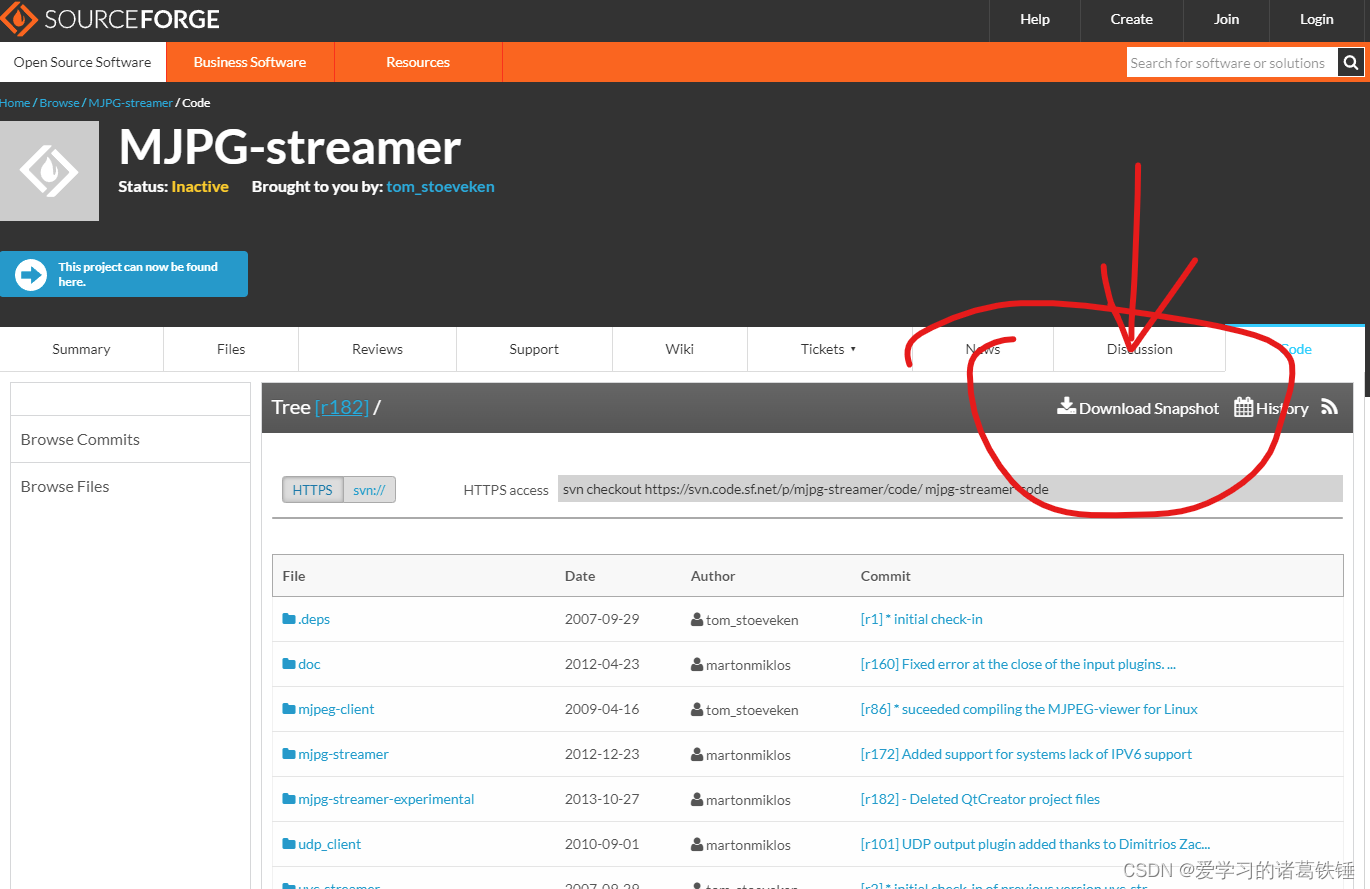Expand the Tickets dropdown arrow
Image resolution: width=1370 pixels, height=889 pixels.
point(853,350)
